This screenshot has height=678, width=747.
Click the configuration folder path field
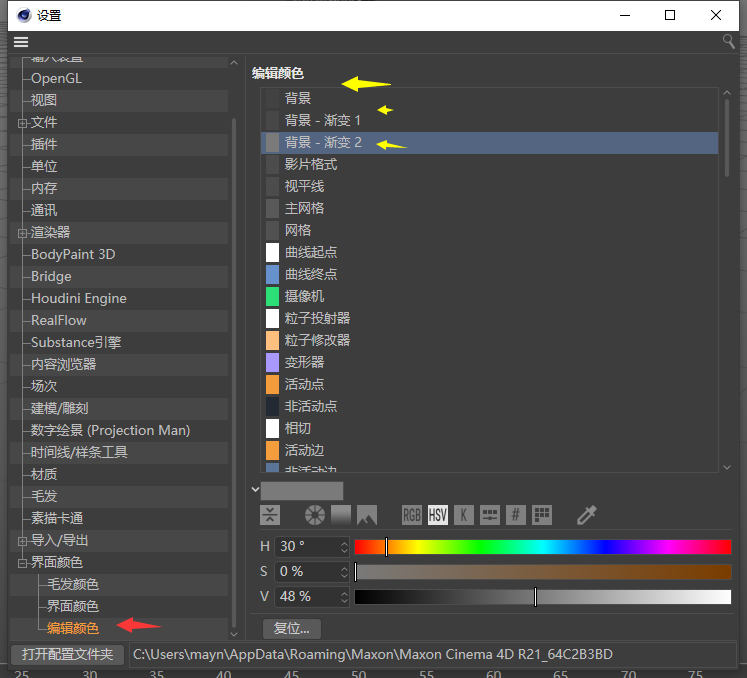(x=433, y=654)
